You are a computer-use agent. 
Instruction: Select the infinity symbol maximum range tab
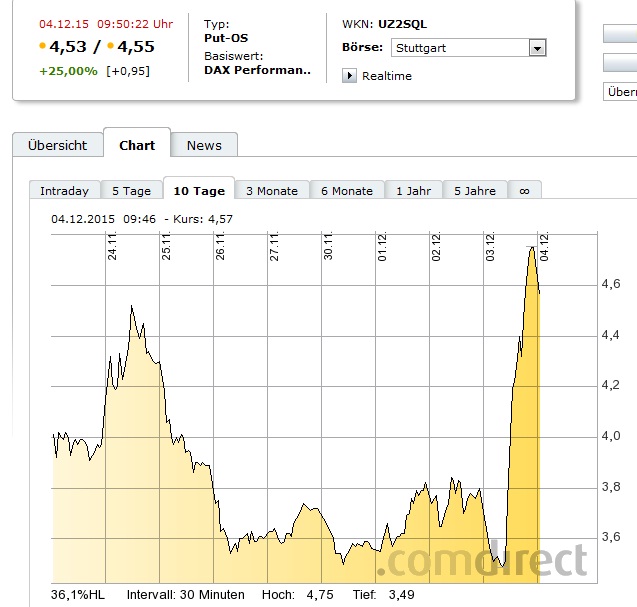pos(524,191)
